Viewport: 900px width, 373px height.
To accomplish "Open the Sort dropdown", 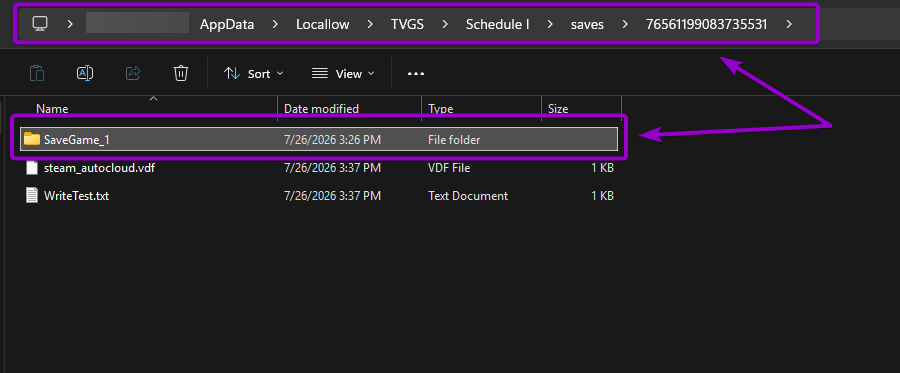I will point(253,73).
